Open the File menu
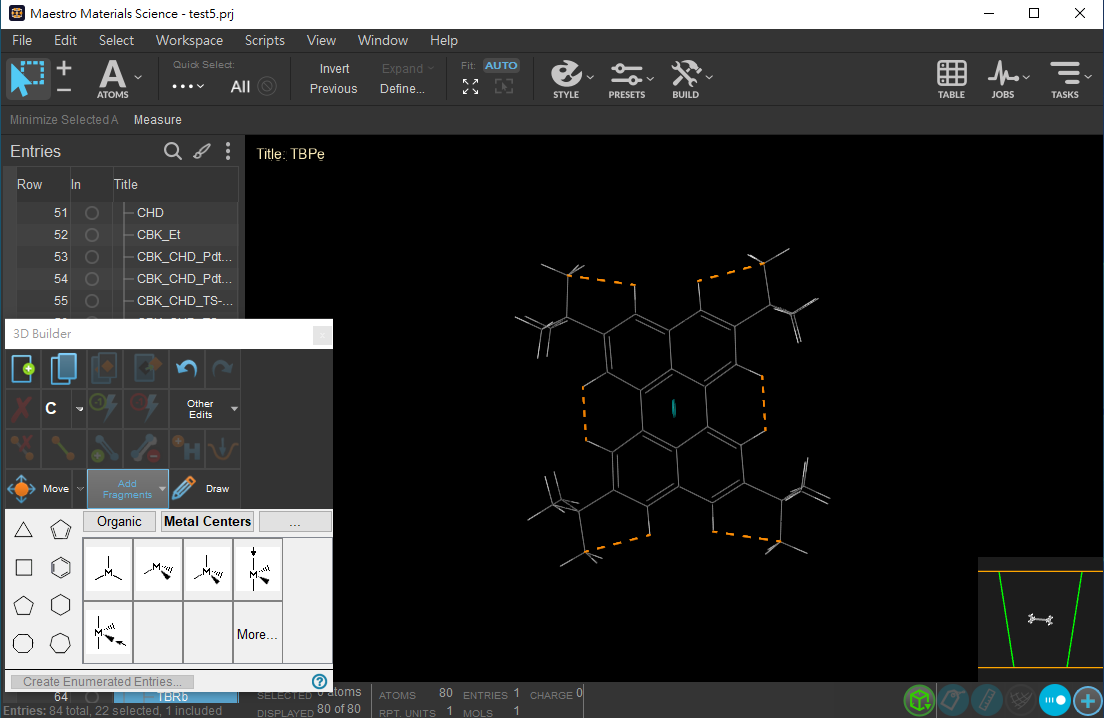Image resolution: width=1104 pixels, height=718 pixels. click(22, 40)
